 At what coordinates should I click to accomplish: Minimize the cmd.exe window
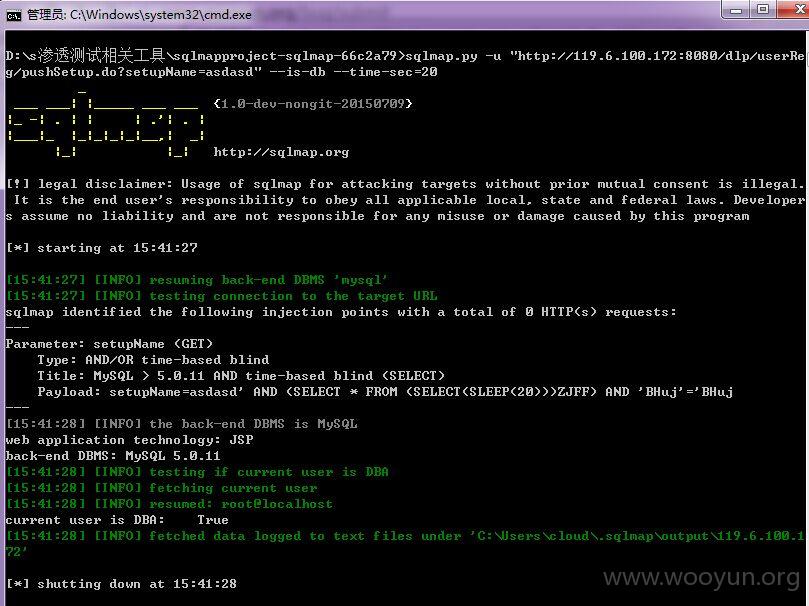point(736,10)
